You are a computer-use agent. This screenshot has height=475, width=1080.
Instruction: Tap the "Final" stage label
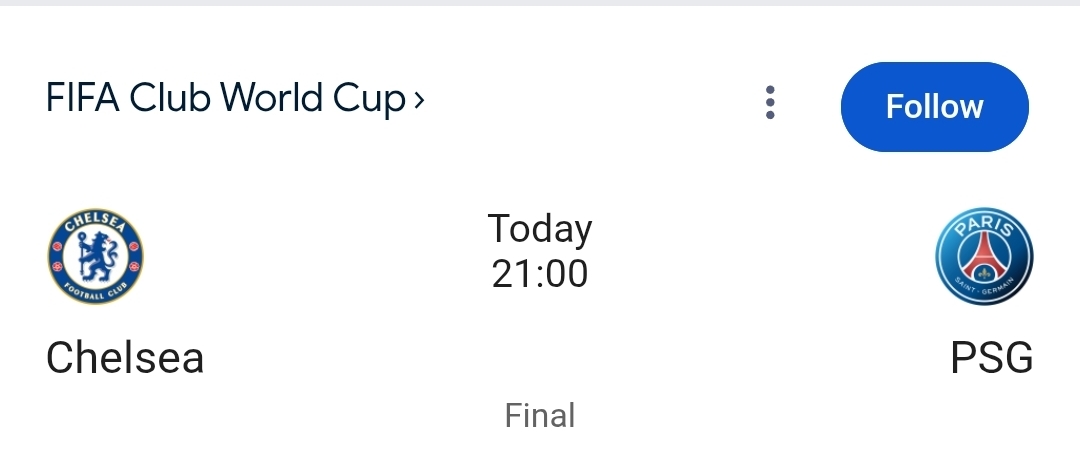[x=540, y=415]
